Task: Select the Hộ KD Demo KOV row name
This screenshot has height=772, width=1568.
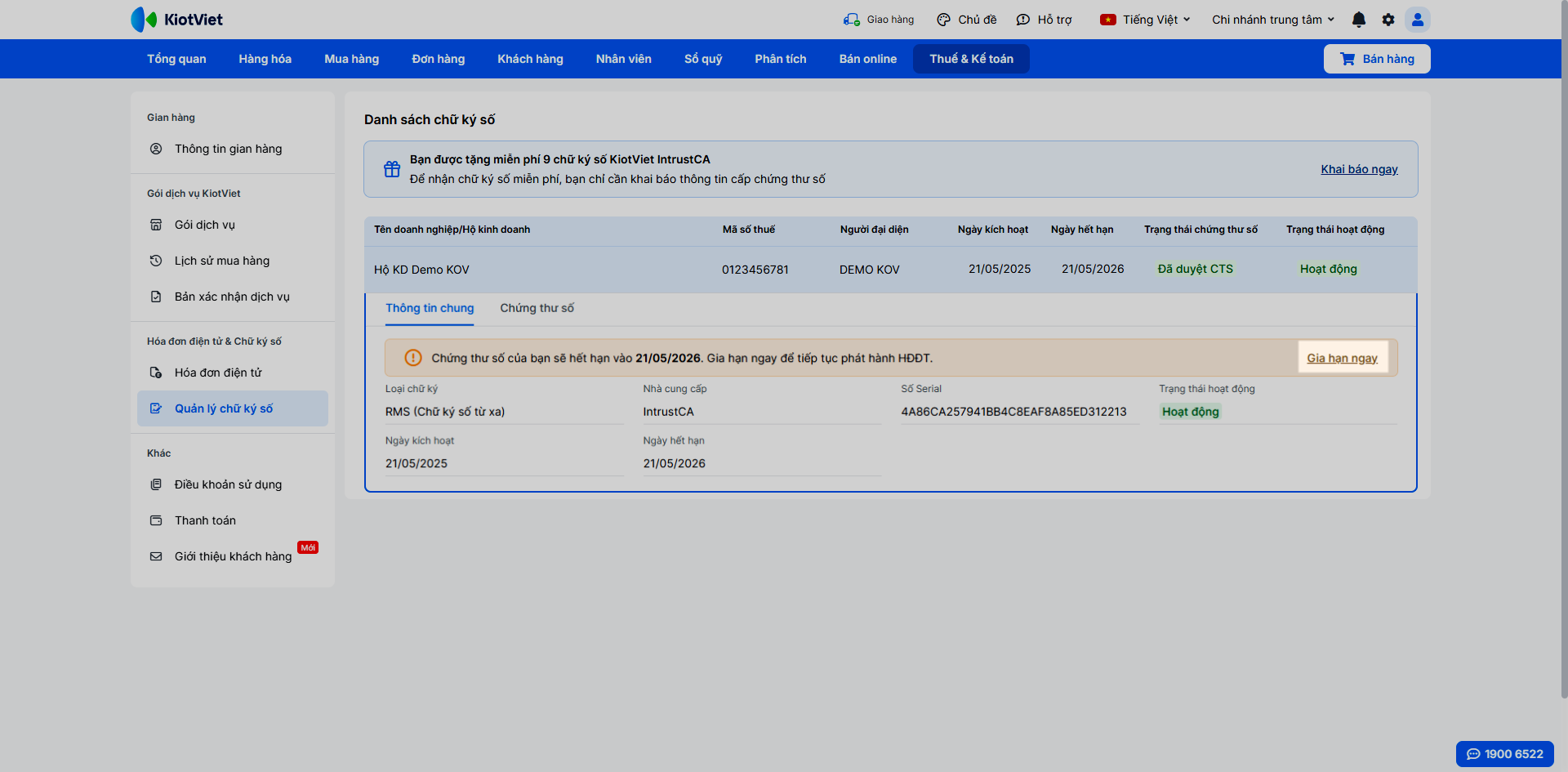Action: click(x=421, y=270)
